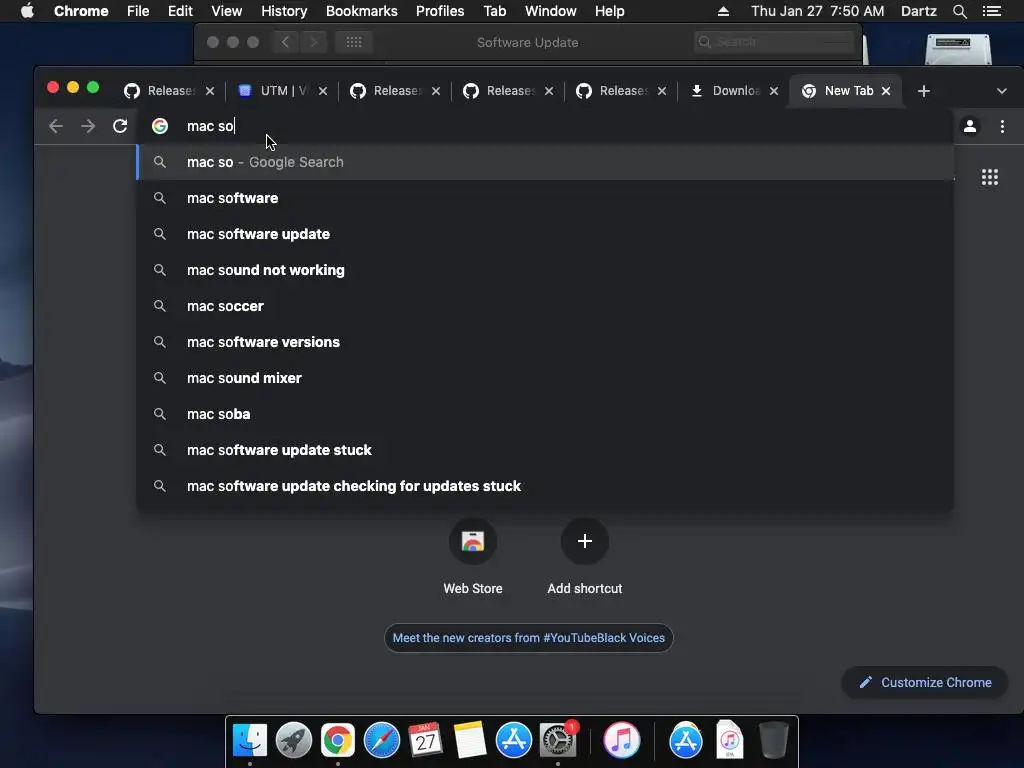
Task: Open System Preferences from the Dock
Action: tap(558, 740)
